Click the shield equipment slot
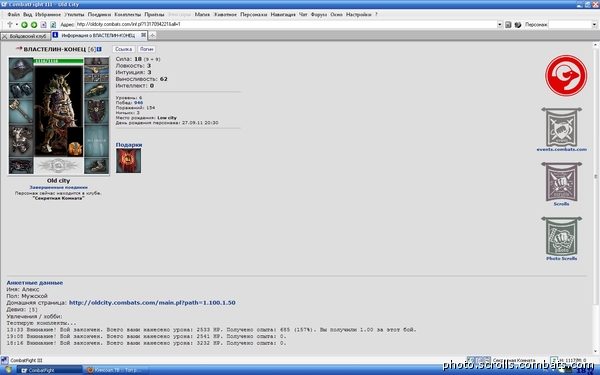Screen dimensions: 600x375 click(96, 111)
